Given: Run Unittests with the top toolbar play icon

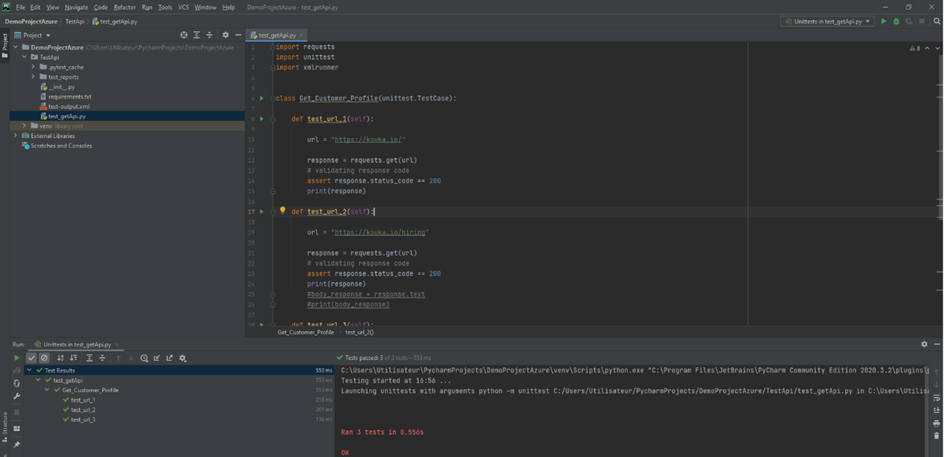Looking at the screenshot, I should click(883, 21).
